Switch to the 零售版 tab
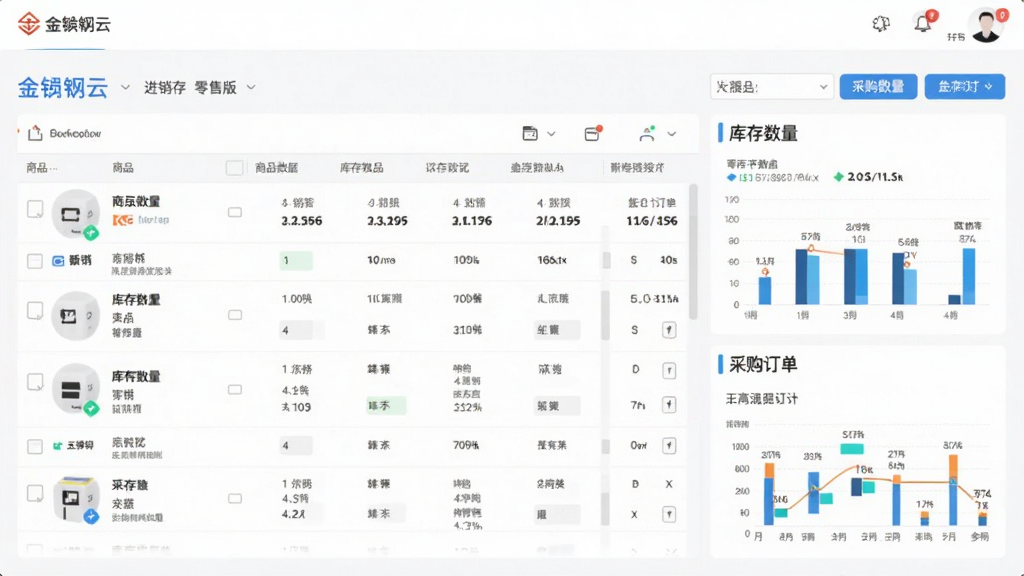This screenshot has width=1024, height=576. click(x=216, y=88)
